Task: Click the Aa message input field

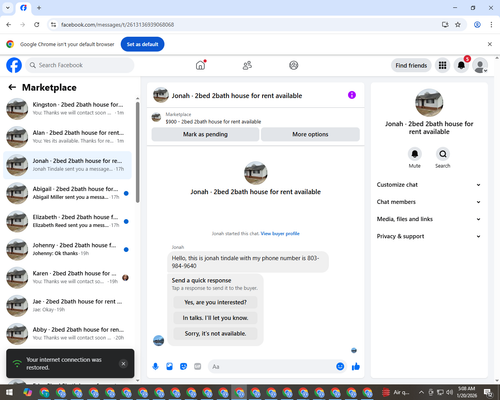Action: pos(272,367)
